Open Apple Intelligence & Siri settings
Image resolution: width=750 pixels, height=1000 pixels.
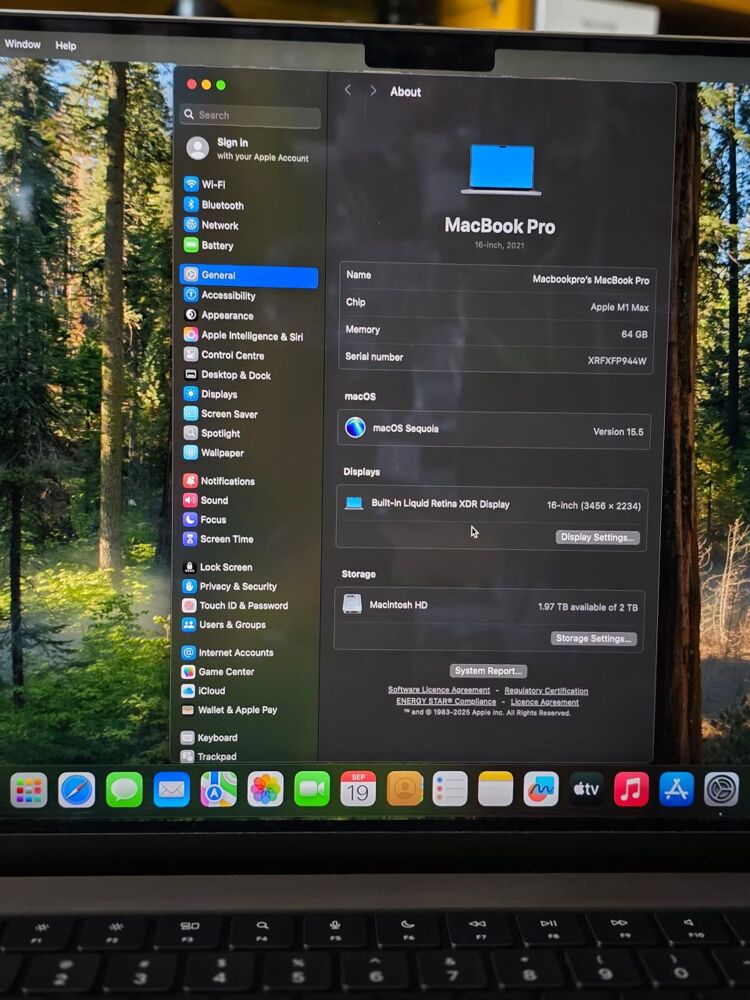(243, 335)
